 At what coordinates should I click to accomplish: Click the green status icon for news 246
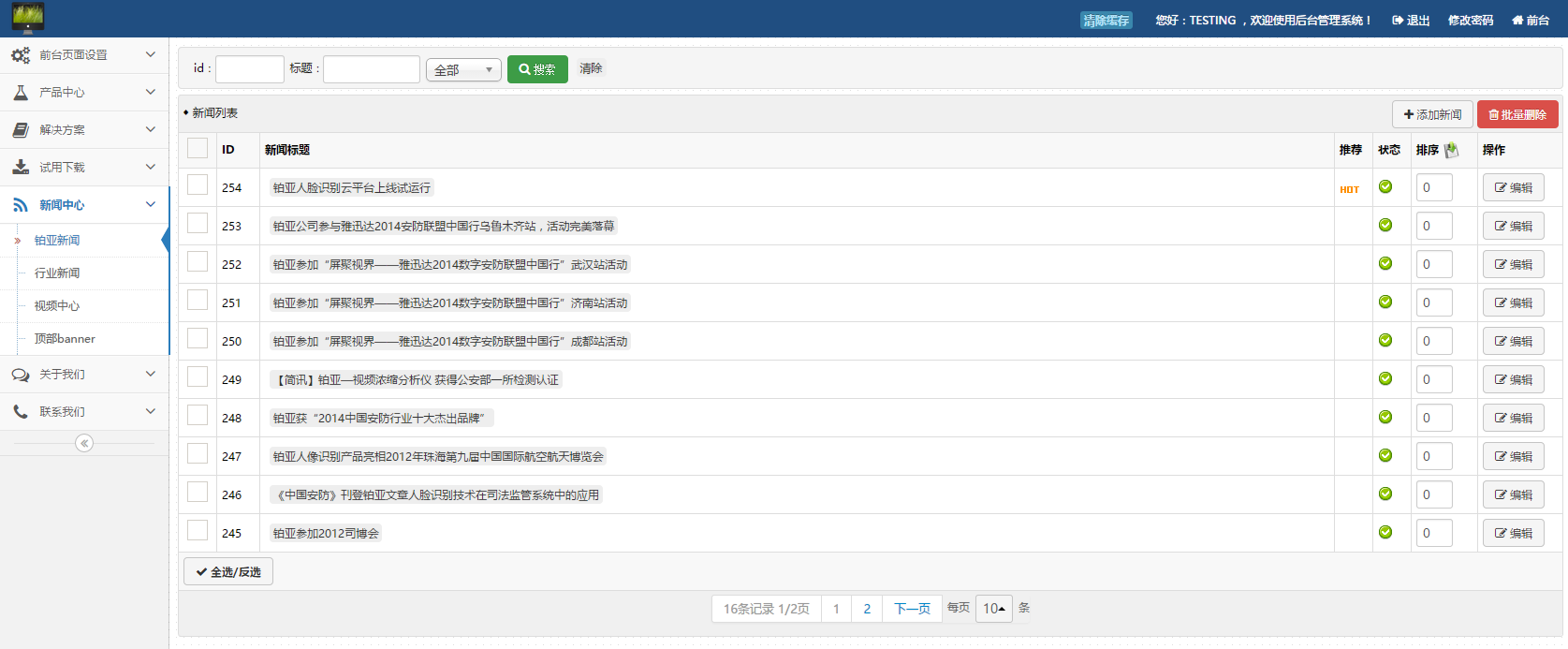pyautogui.click(x=1385, y=494)
